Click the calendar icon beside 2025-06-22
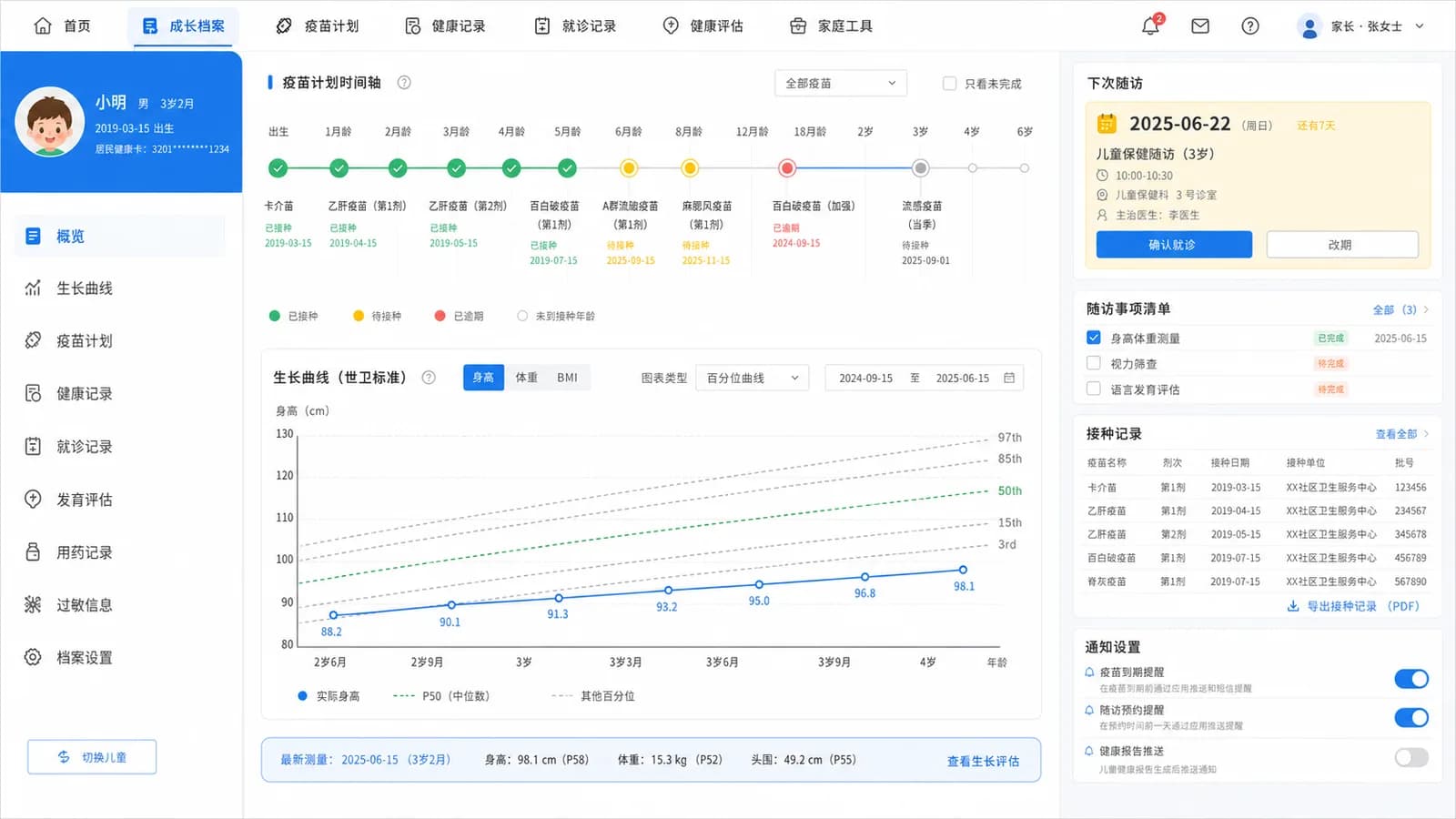 point(1107,123)
